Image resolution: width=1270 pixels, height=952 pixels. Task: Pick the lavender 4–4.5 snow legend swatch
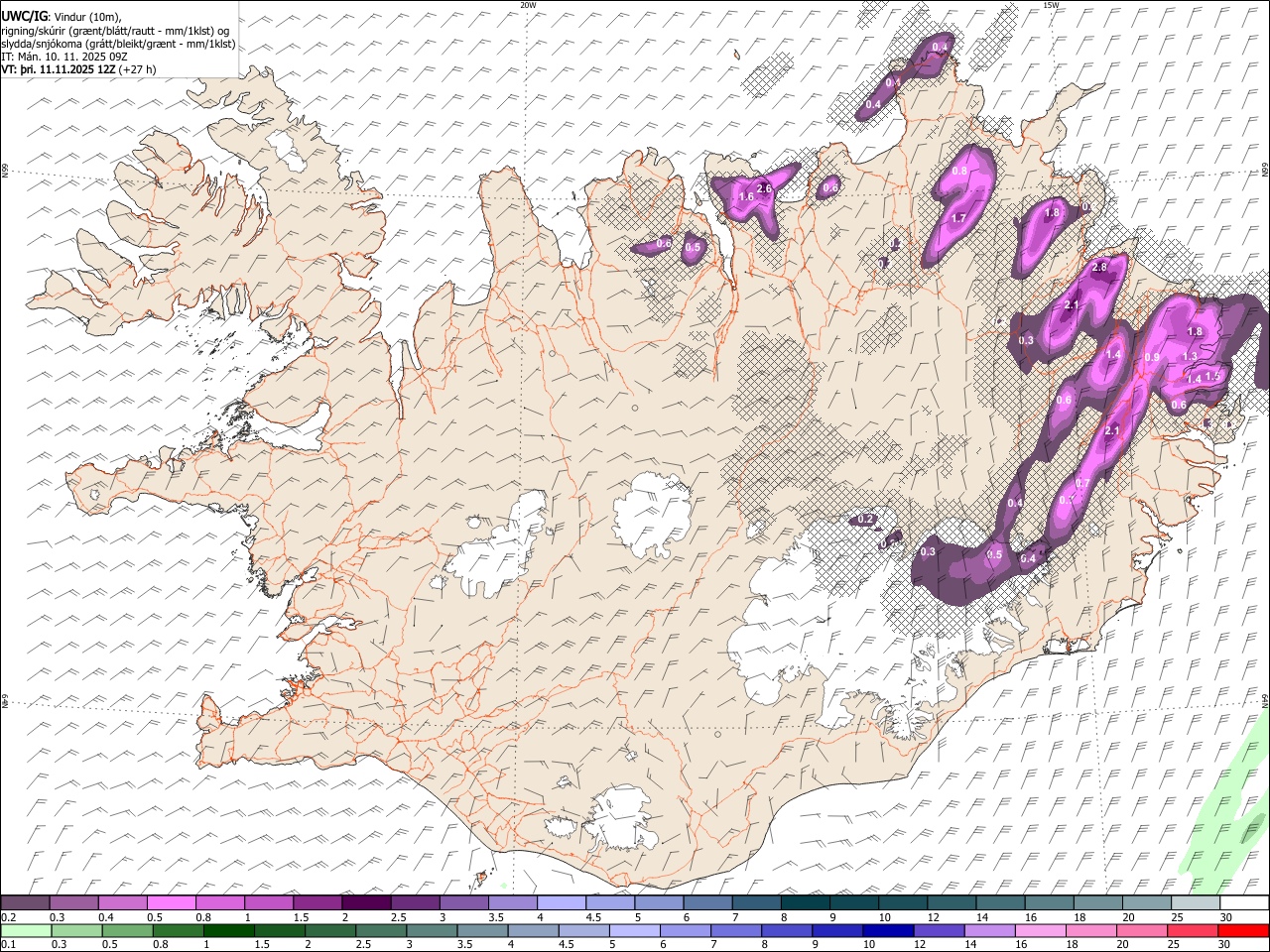(562, 903)
